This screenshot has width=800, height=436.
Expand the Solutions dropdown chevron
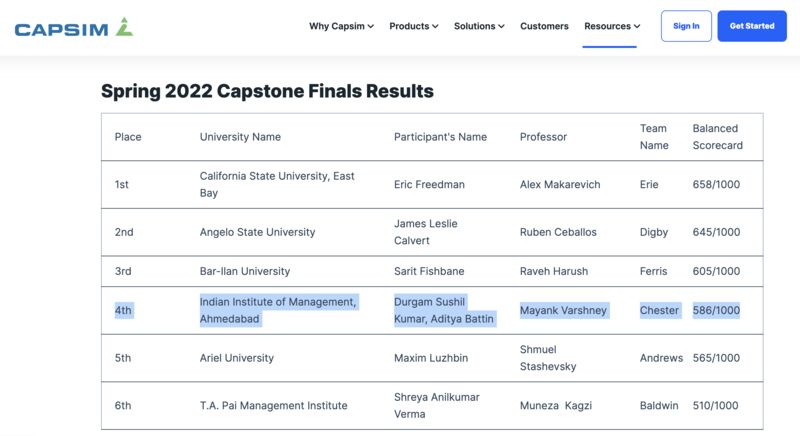pyautogui.click(x=502, y=27)
